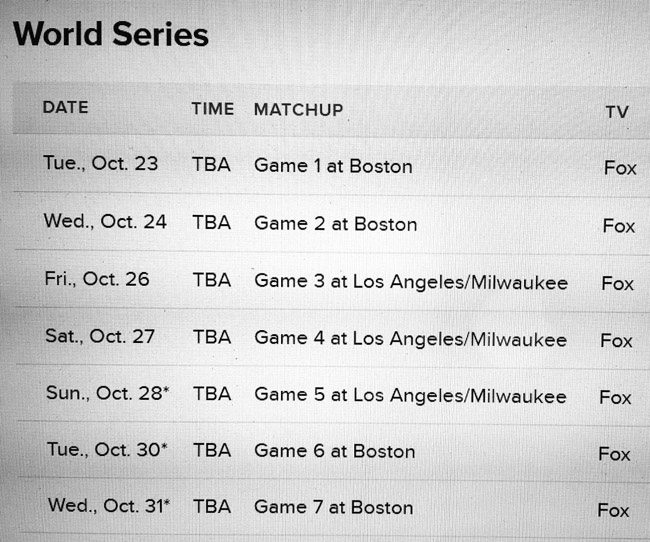Click Fox in the Game 1 row
The width and height of the screenshot is (650, 542).
[x=620, y=168]
